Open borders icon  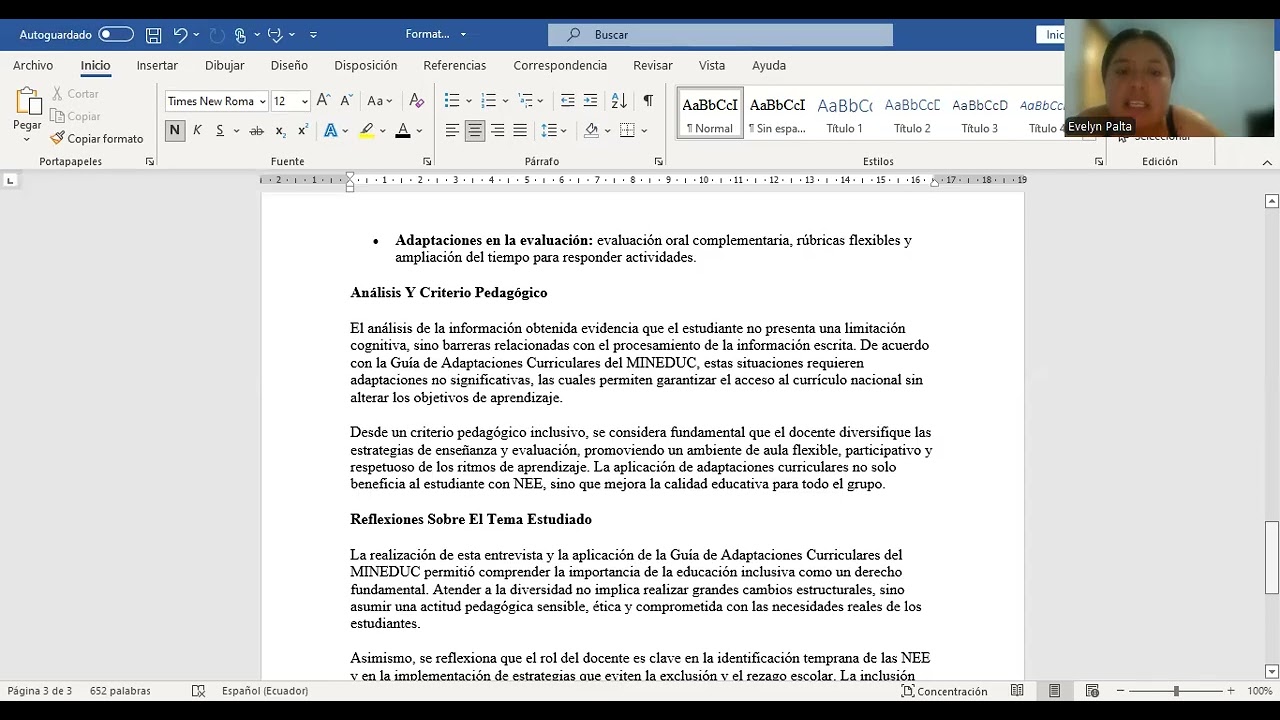(627, 131)
